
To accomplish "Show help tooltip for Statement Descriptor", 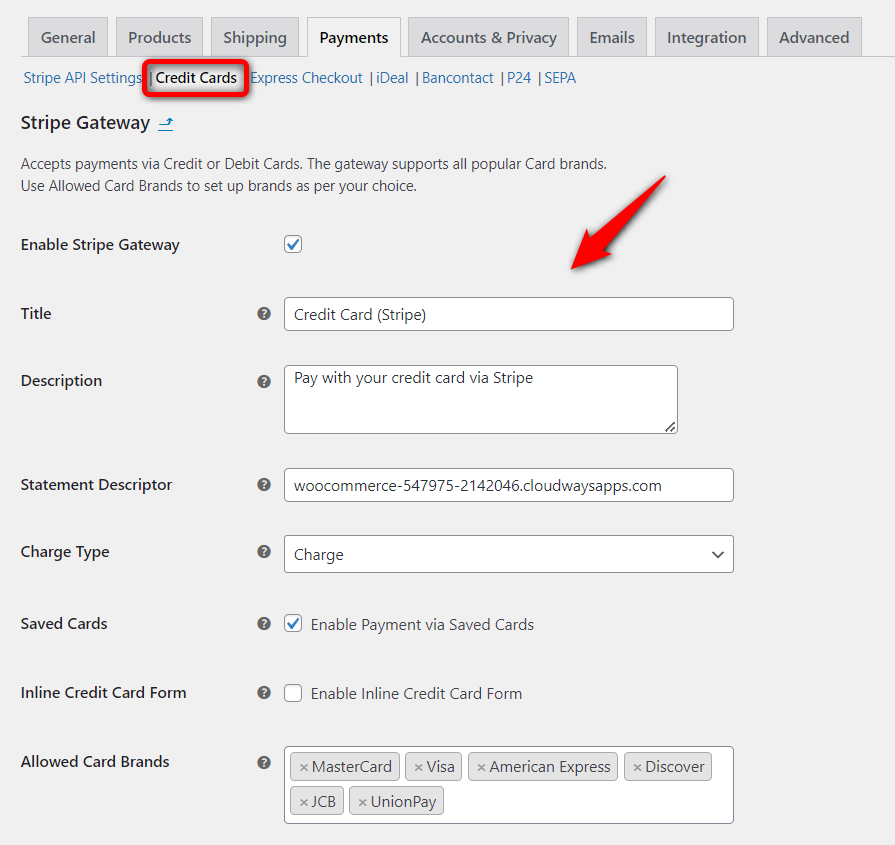I will coord(264,485).
